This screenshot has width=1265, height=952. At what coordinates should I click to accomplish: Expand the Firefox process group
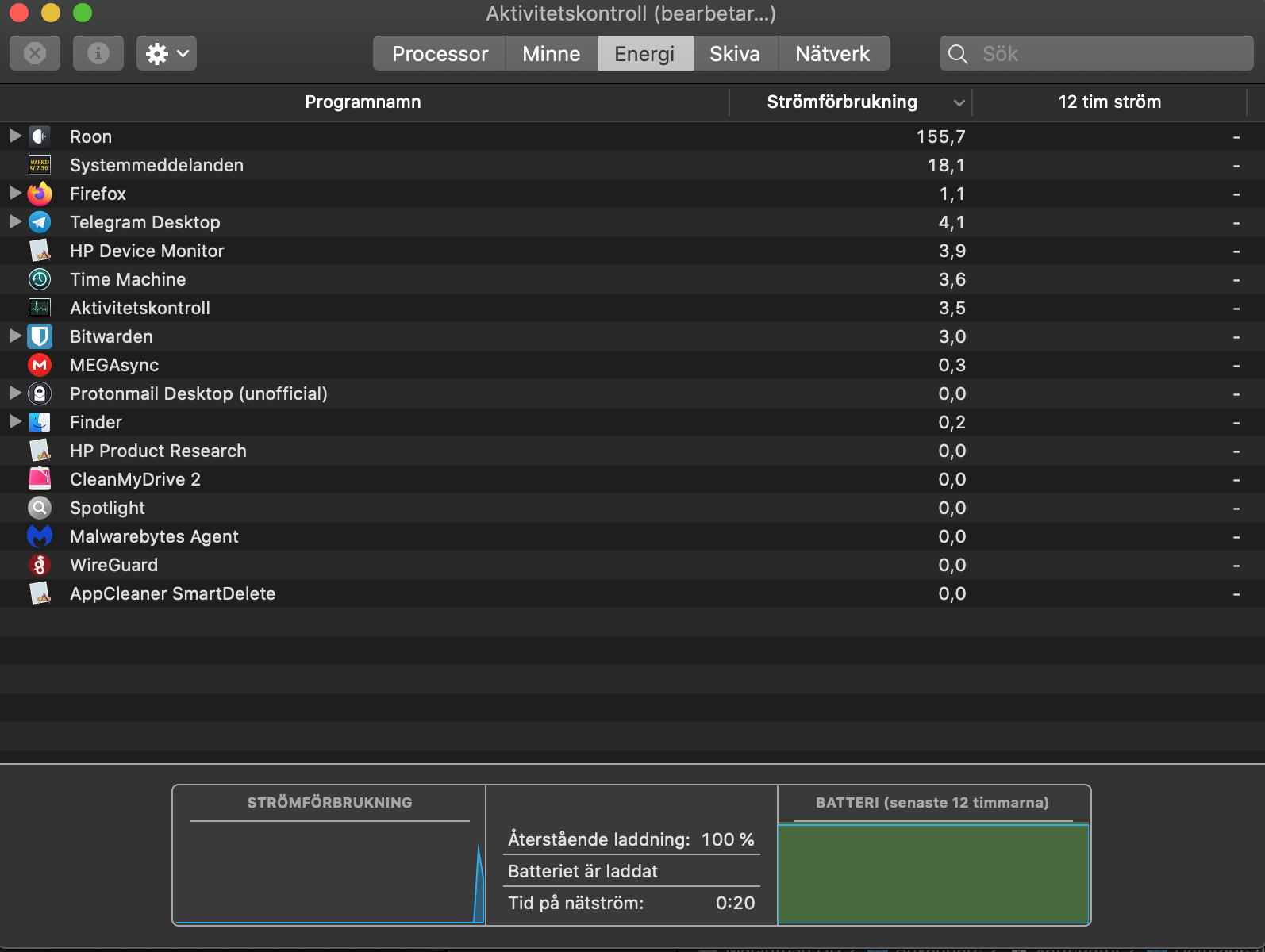click(x=15, y=193)
